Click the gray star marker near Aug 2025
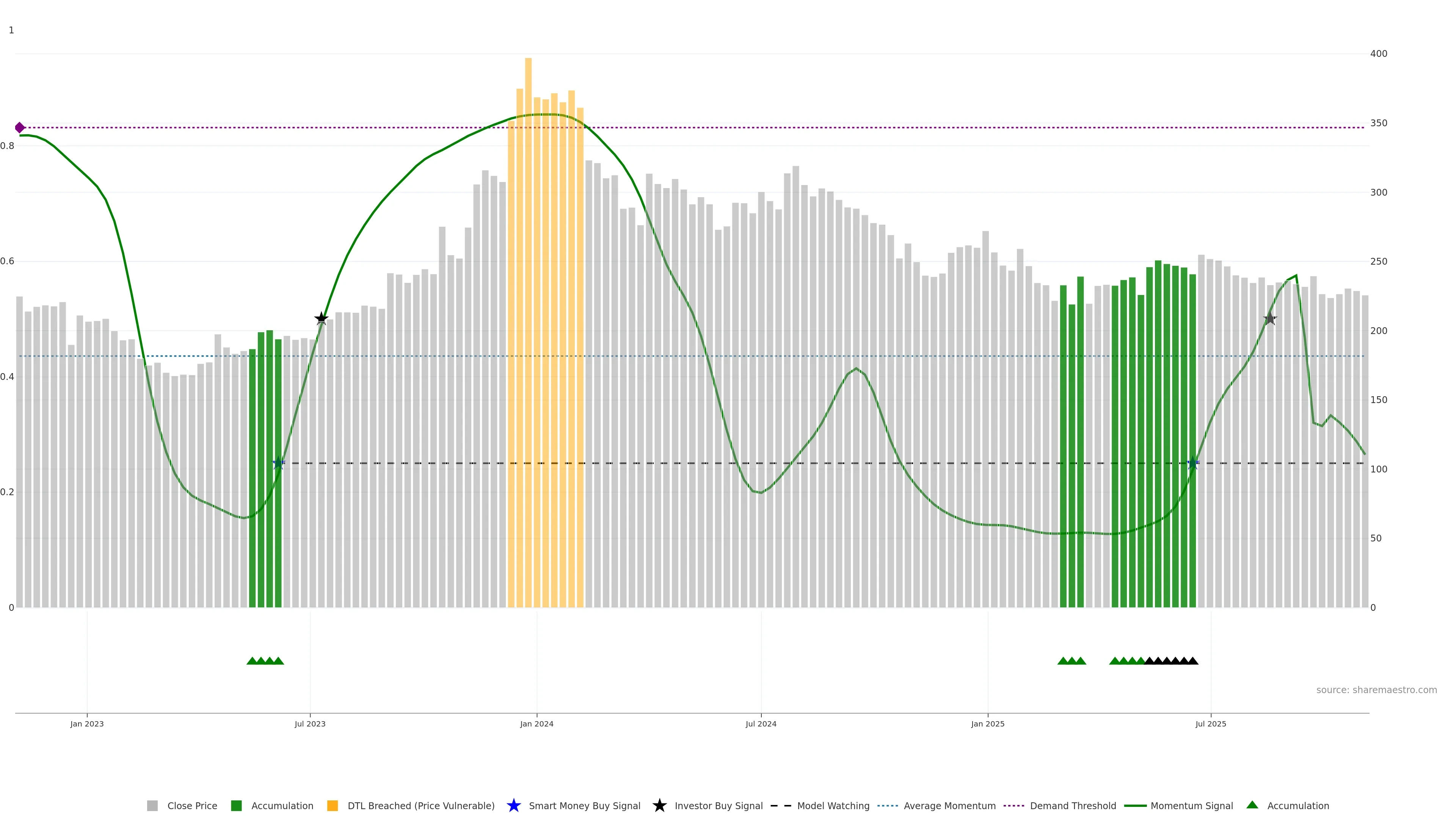The height and width of the screenshot is (819, 1456). (1270, 319)
